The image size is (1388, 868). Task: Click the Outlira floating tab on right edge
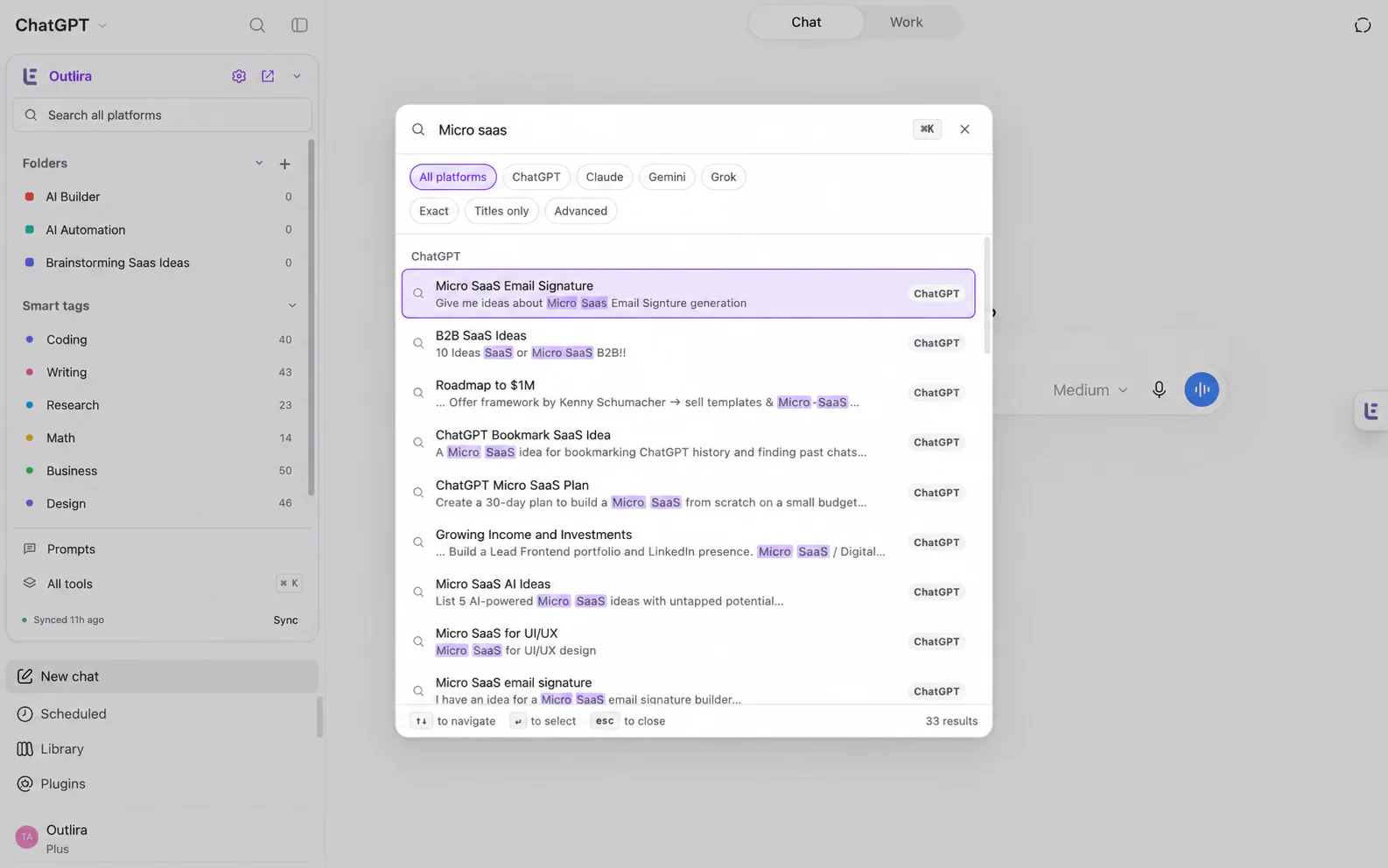coord(1370,410)
